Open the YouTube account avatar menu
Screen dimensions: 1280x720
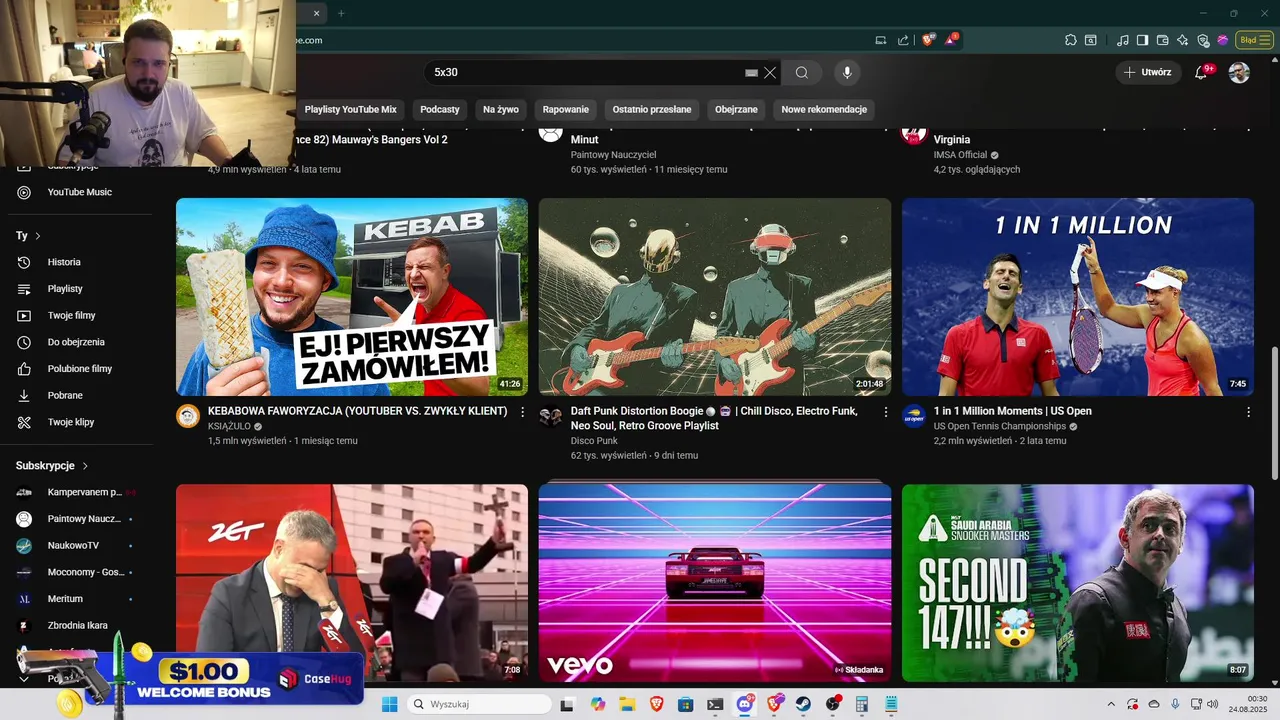[1239, 72]
